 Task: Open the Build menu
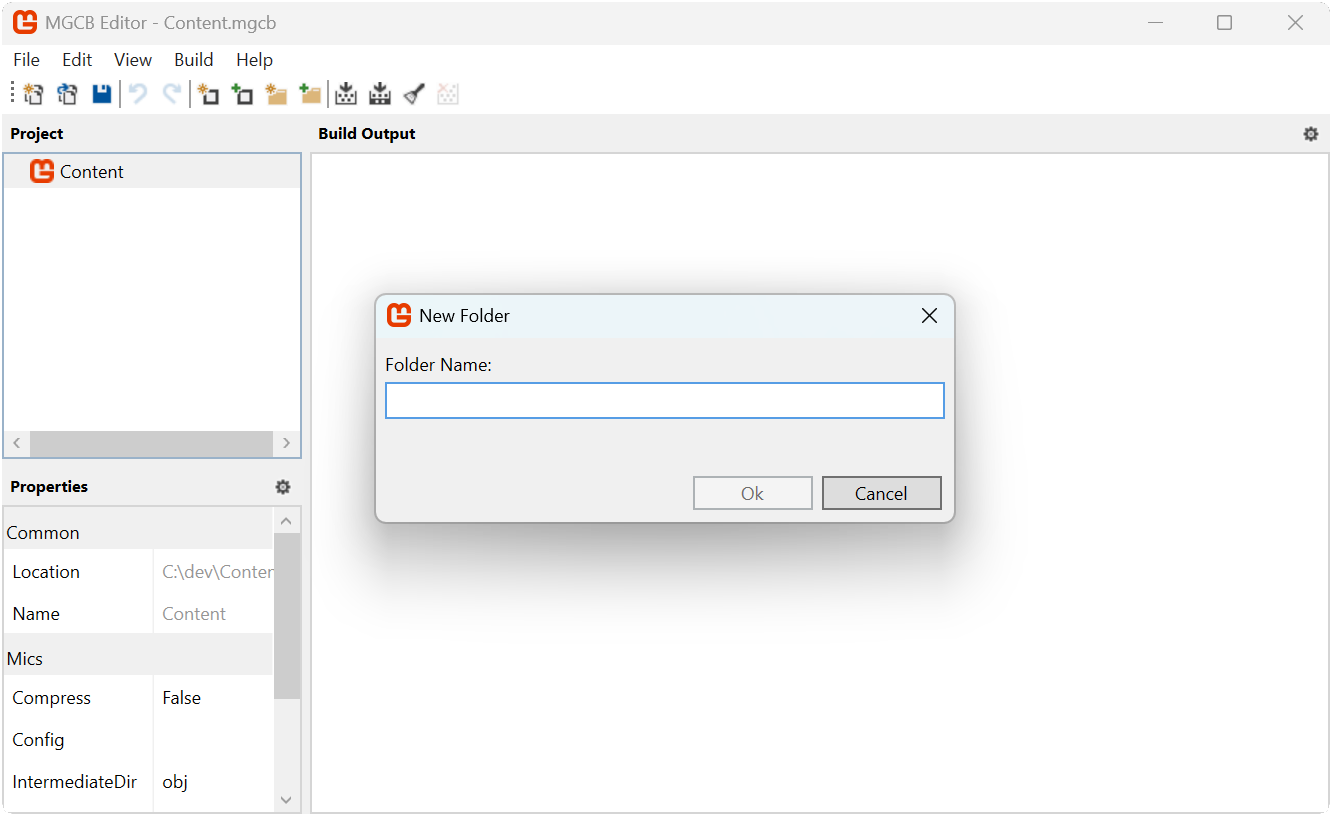[x=193, y=59]
